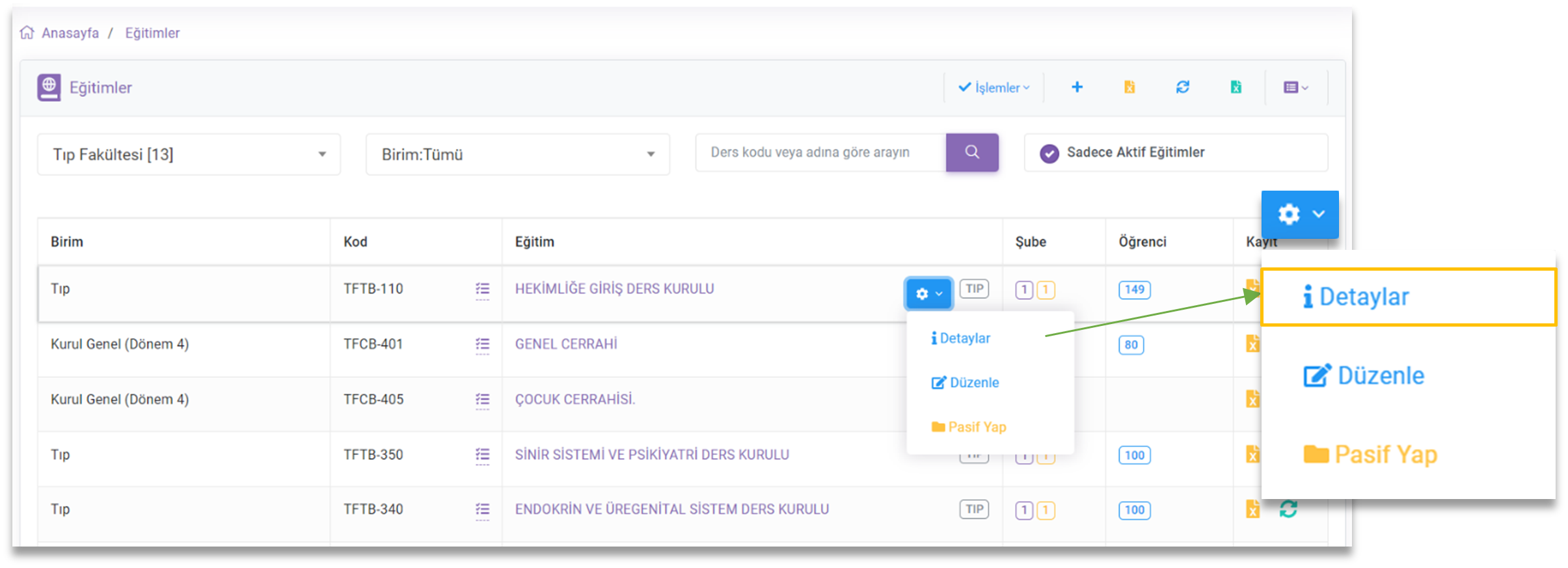Image resolution: width=1568 pixels, height=568 pixels.
Task: Click the course search input field
Action: (820, 152)
